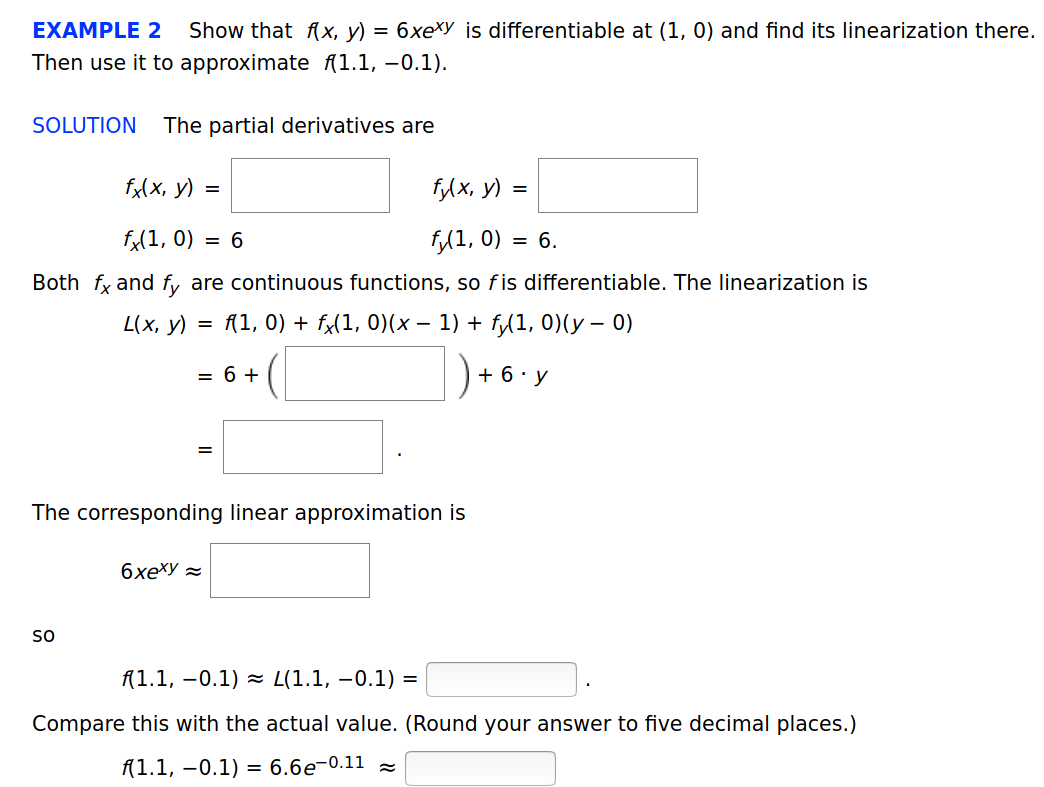This screenshot has width=1044, height=787.
Task: Click the answer box for fx(x, y)
Action: click(310, 185)
